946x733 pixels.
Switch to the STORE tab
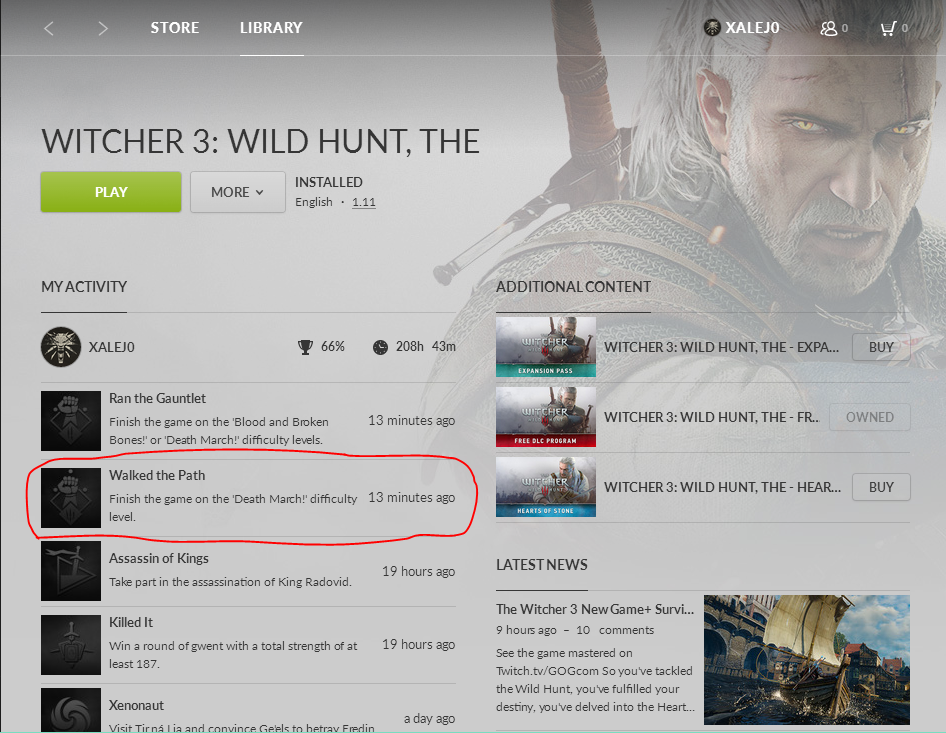pyautogui.click(x=175, y=28)
